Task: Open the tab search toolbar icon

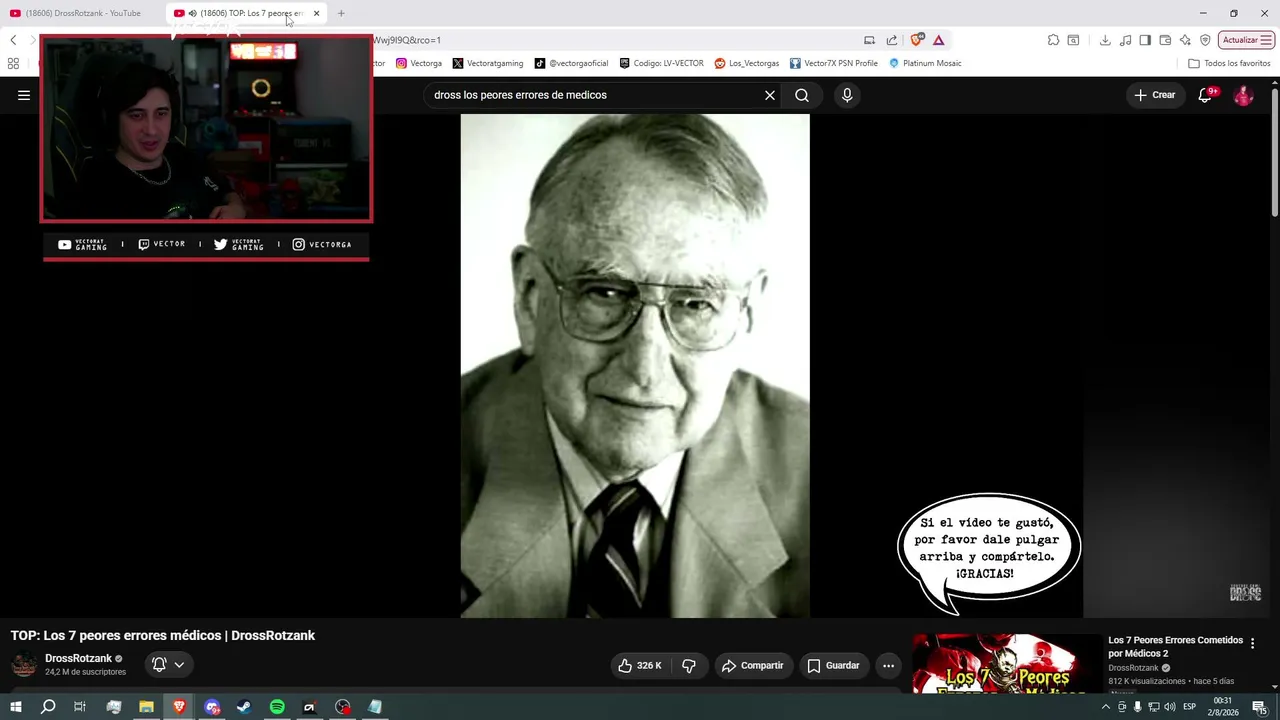Action: tap(1073, 40)
